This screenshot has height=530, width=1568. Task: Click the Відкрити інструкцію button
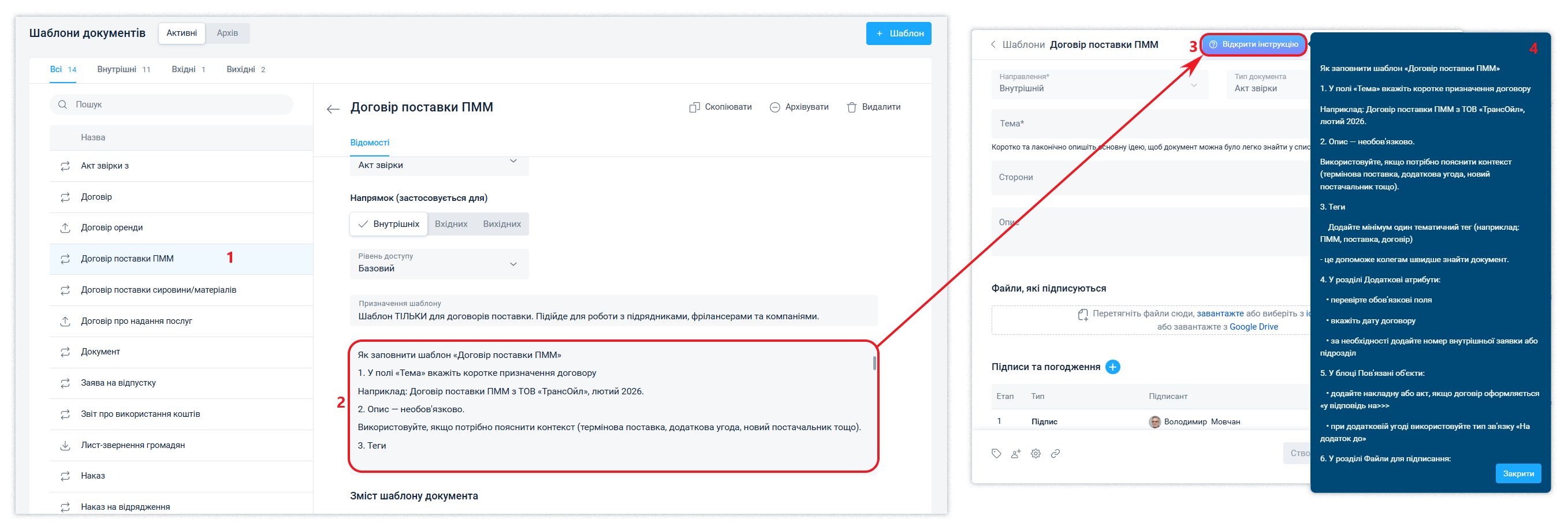coord(1254,44)
